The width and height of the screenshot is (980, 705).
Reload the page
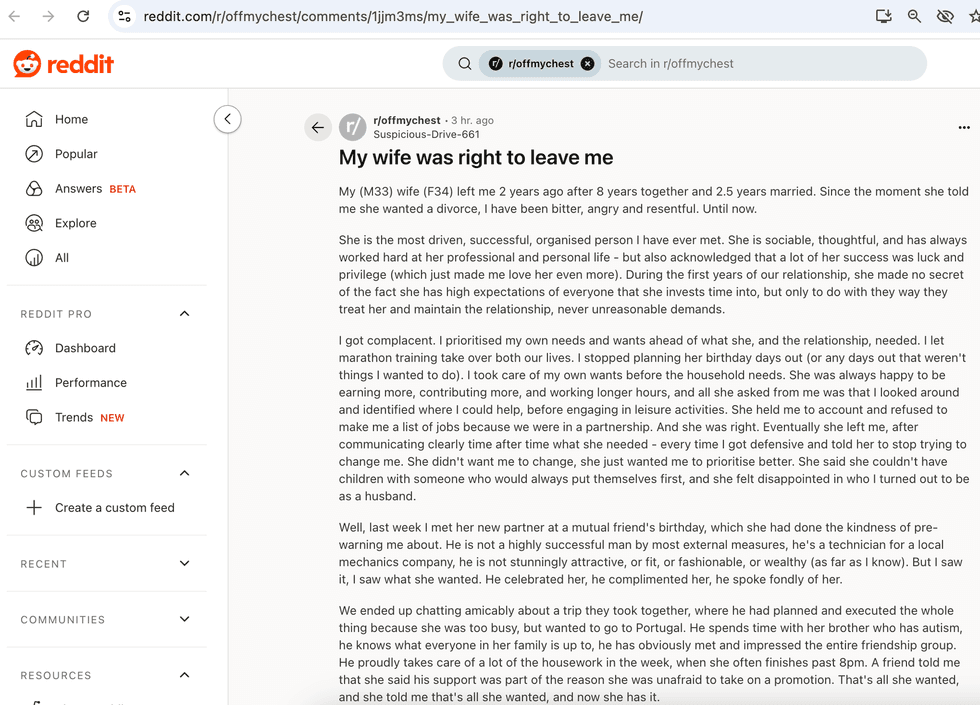(83, 16)
